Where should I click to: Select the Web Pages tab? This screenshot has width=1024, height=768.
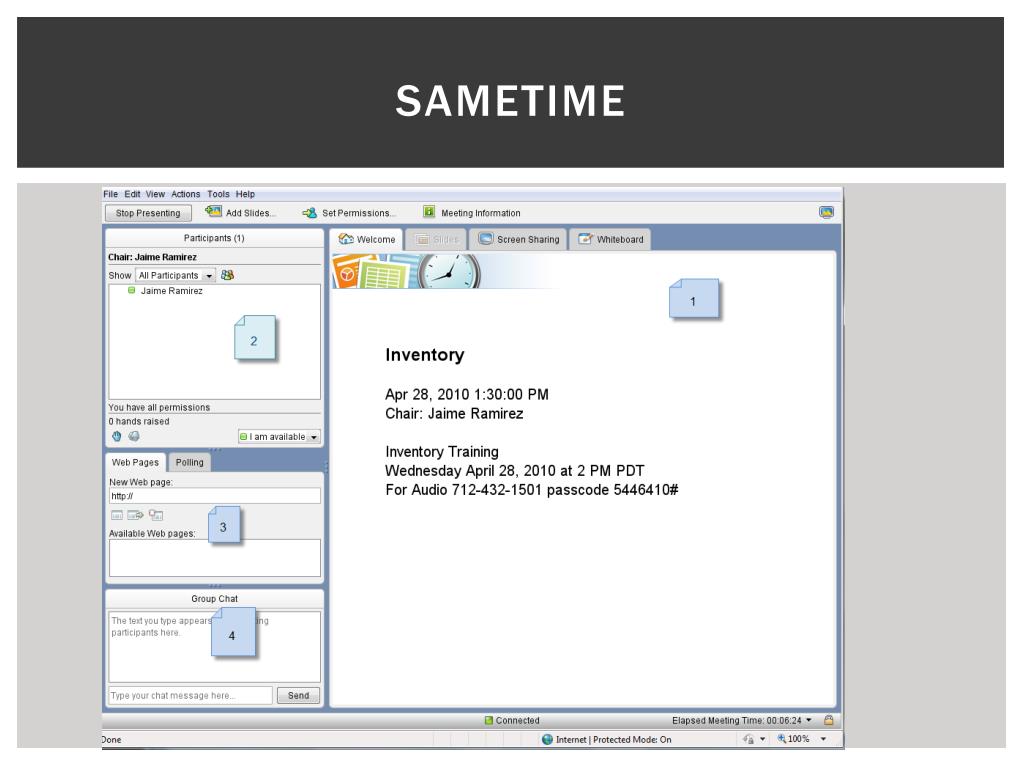[135, 462]
